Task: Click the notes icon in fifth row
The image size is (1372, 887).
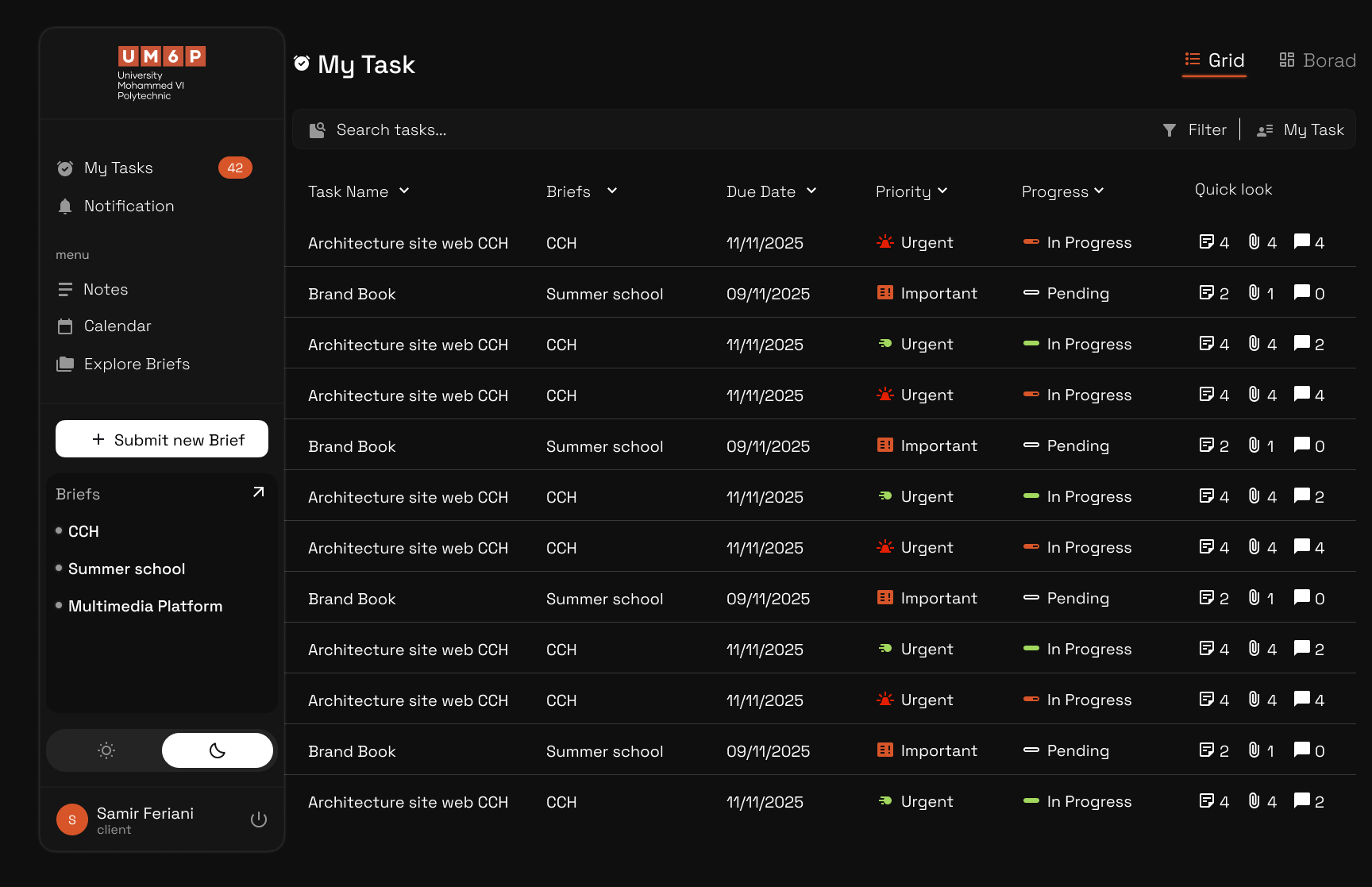Action: pyautogui.click(x=1206, y=445)
